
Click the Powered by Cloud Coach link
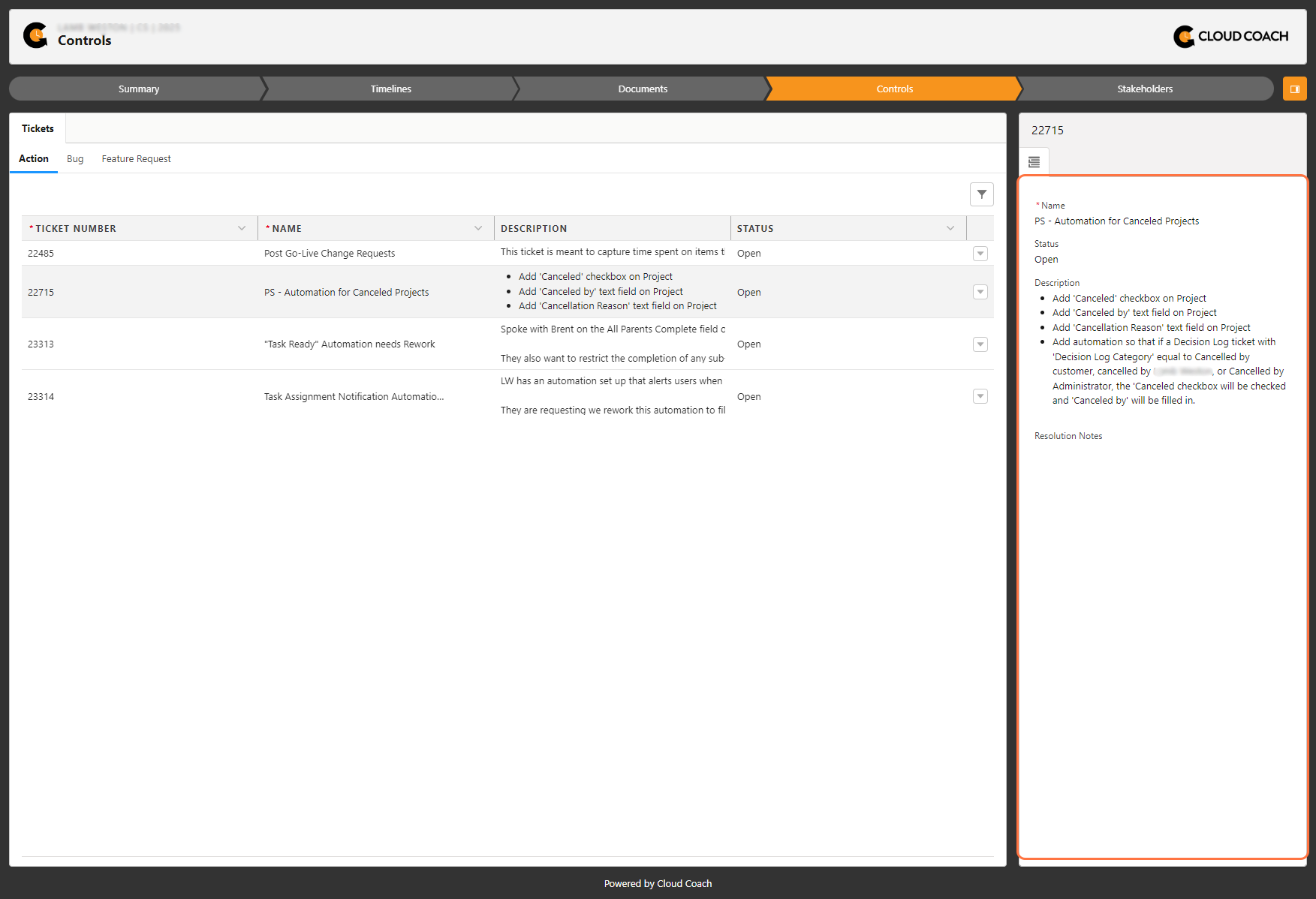tap(657, 883)
